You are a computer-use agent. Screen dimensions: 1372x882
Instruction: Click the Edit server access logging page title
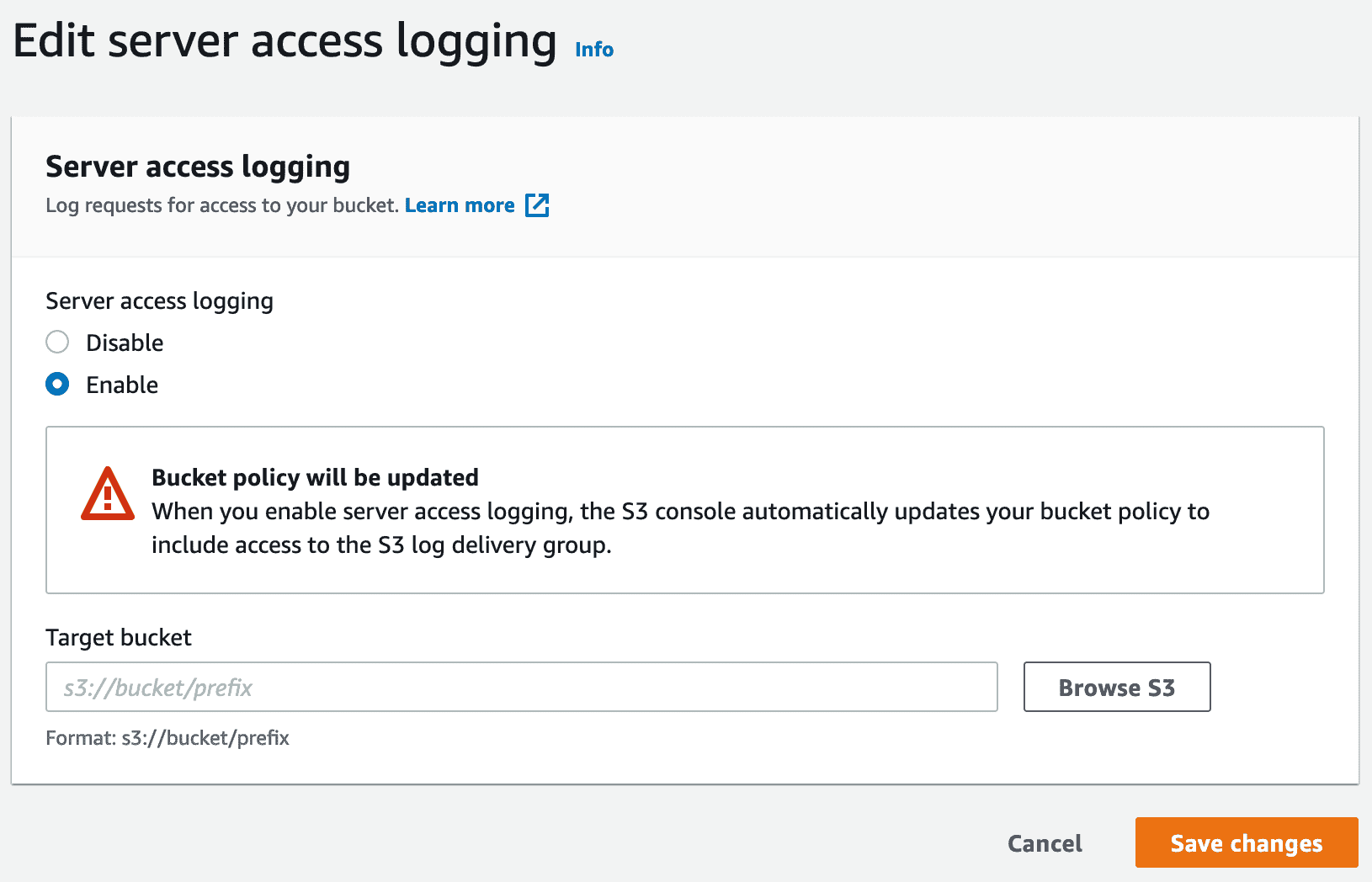point(285,40)
